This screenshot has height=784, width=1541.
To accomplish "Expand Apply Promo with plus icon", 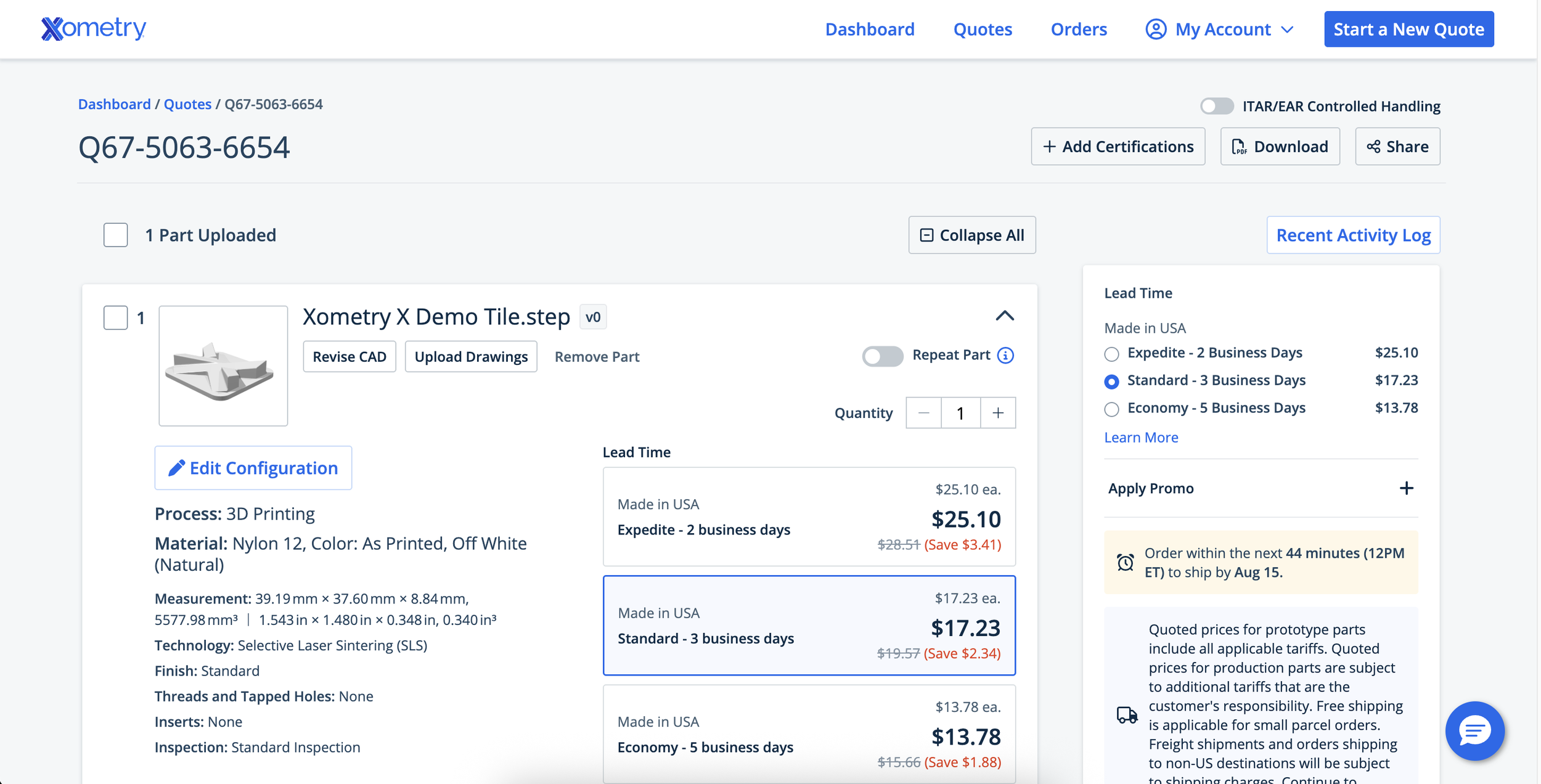I will click(1406, 488).
